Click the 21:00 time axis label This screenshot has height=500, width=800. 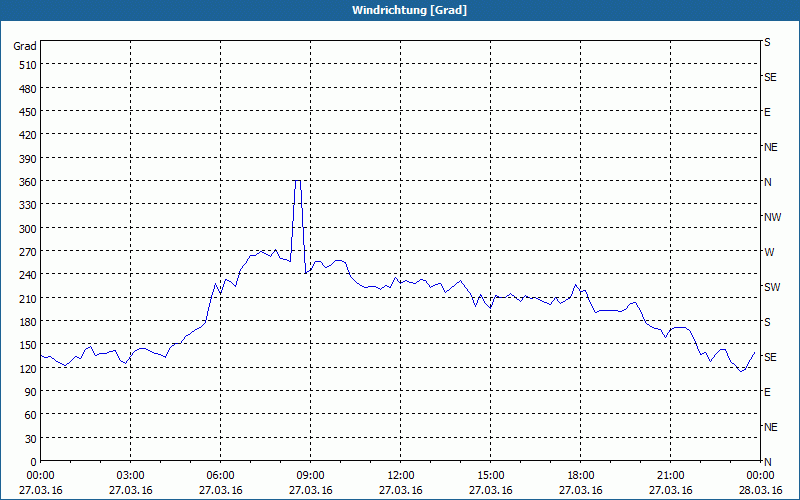pyautogui.click(x=670, y=476)
